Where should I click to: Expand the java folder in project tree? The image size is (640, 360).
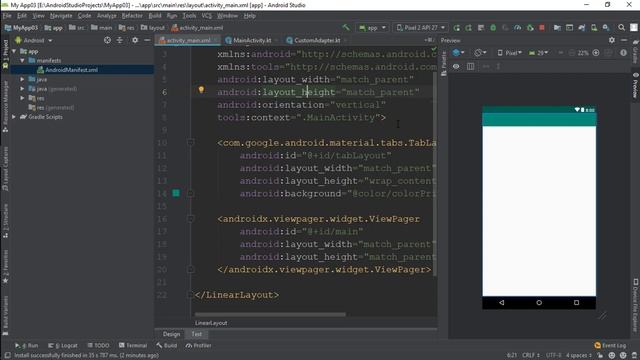tap(22, 79)
